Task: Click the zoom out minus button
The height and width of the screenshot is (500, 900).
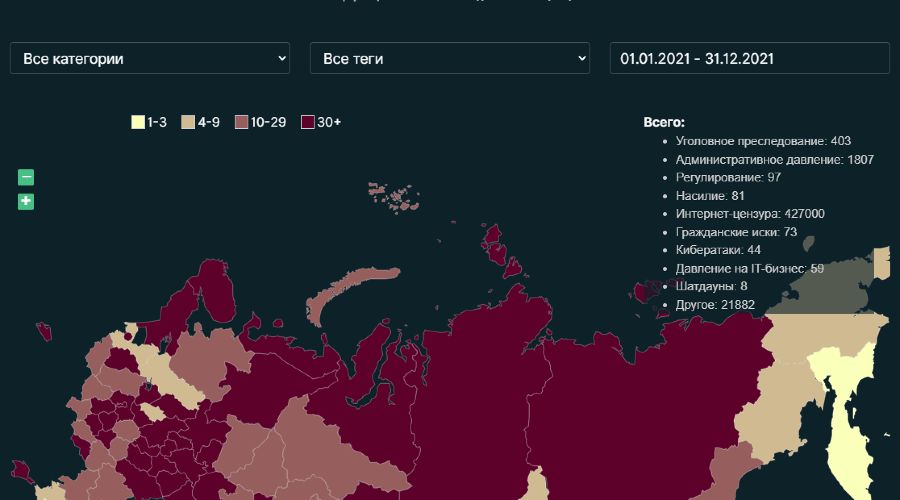Action: pyautogui.click(x=26, y=178)
